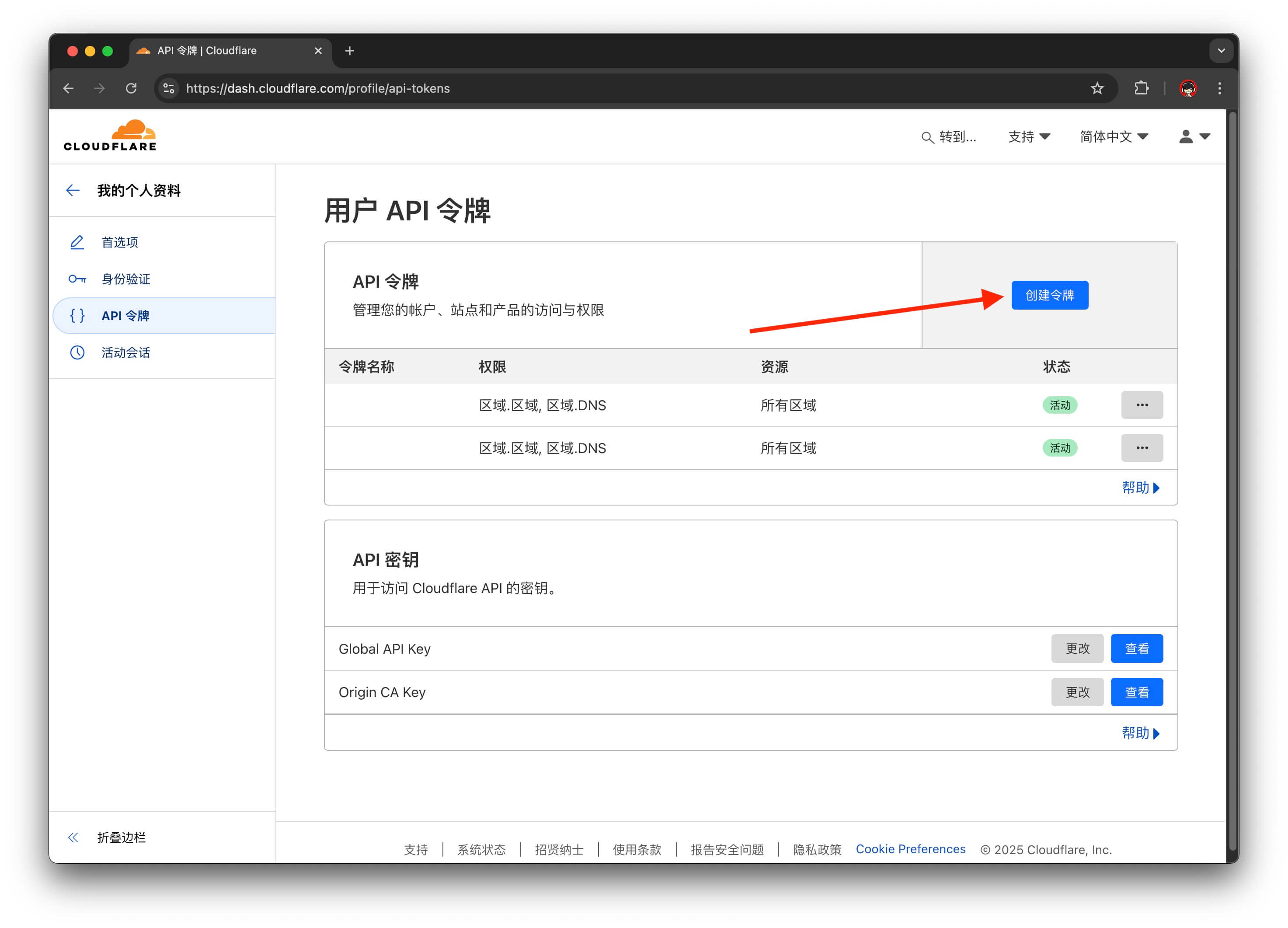This screenshot has height=928, width=1288.
Task: Click 查看 for Global API Key
Action: (1136, 649)
